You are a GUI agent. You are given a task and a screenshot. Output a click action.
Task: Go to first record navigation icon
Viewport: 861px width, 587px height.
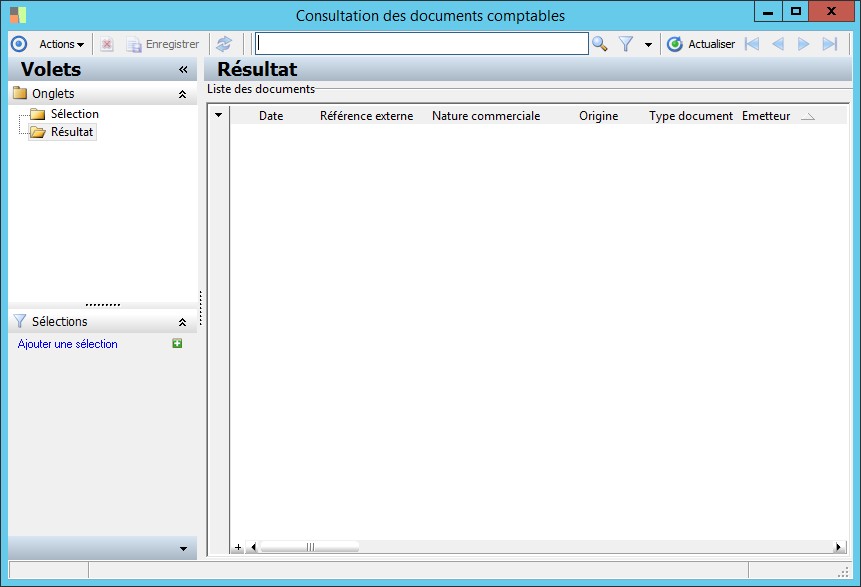(752, 44)
